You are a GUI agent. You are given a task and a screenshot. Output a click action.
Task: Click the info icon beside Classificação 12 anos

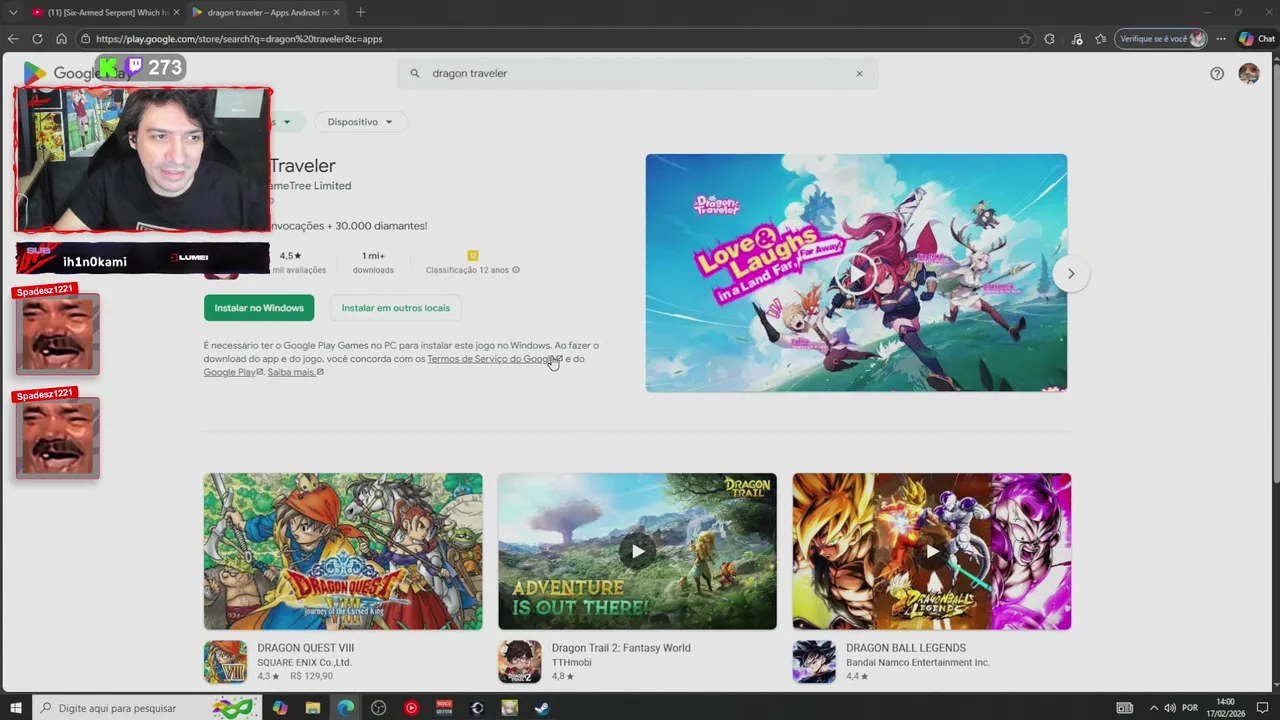pos(516,270)
